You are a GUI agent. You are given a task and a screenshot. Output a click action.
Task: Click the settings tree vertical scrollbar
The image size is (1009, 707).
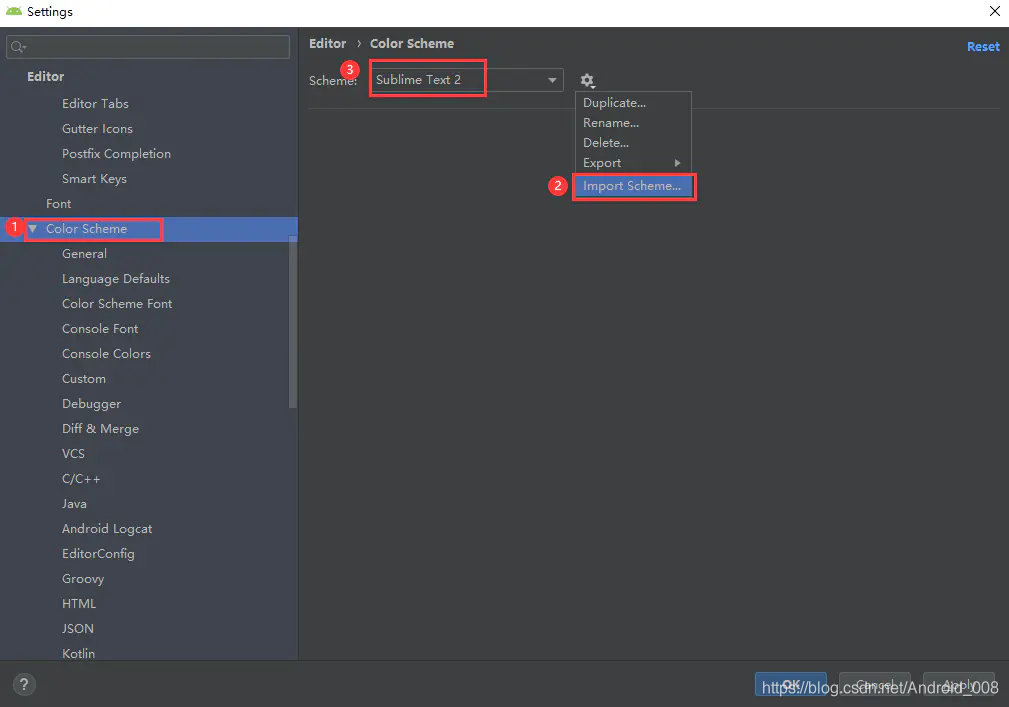(x=293, y=322)
